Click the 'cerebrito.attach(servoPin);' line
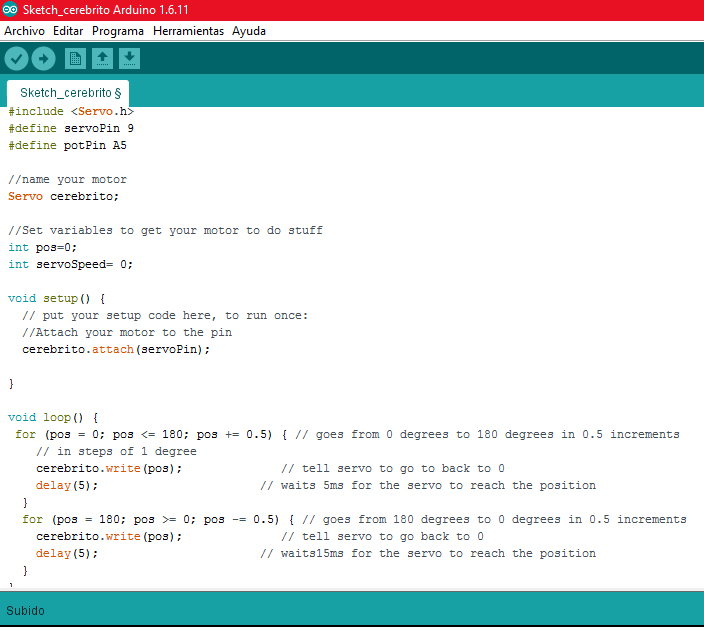 pyautogui.click(x=116, y=349)
